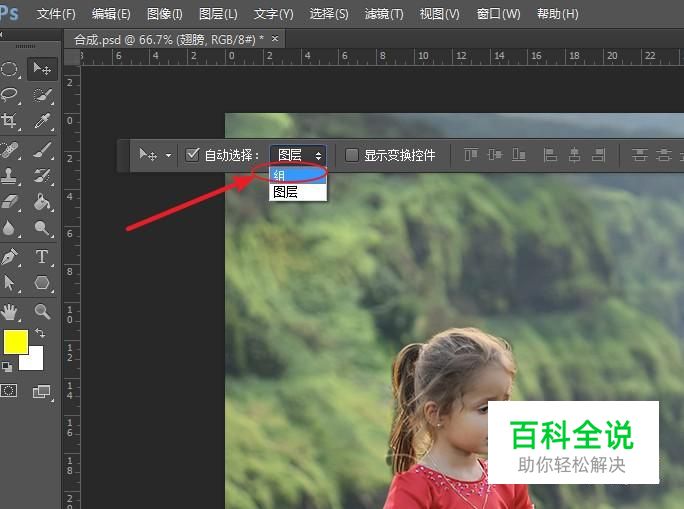Open the 窗口(W) menu
The width and height of the screenshot is (684, 509).
point(499,14)
